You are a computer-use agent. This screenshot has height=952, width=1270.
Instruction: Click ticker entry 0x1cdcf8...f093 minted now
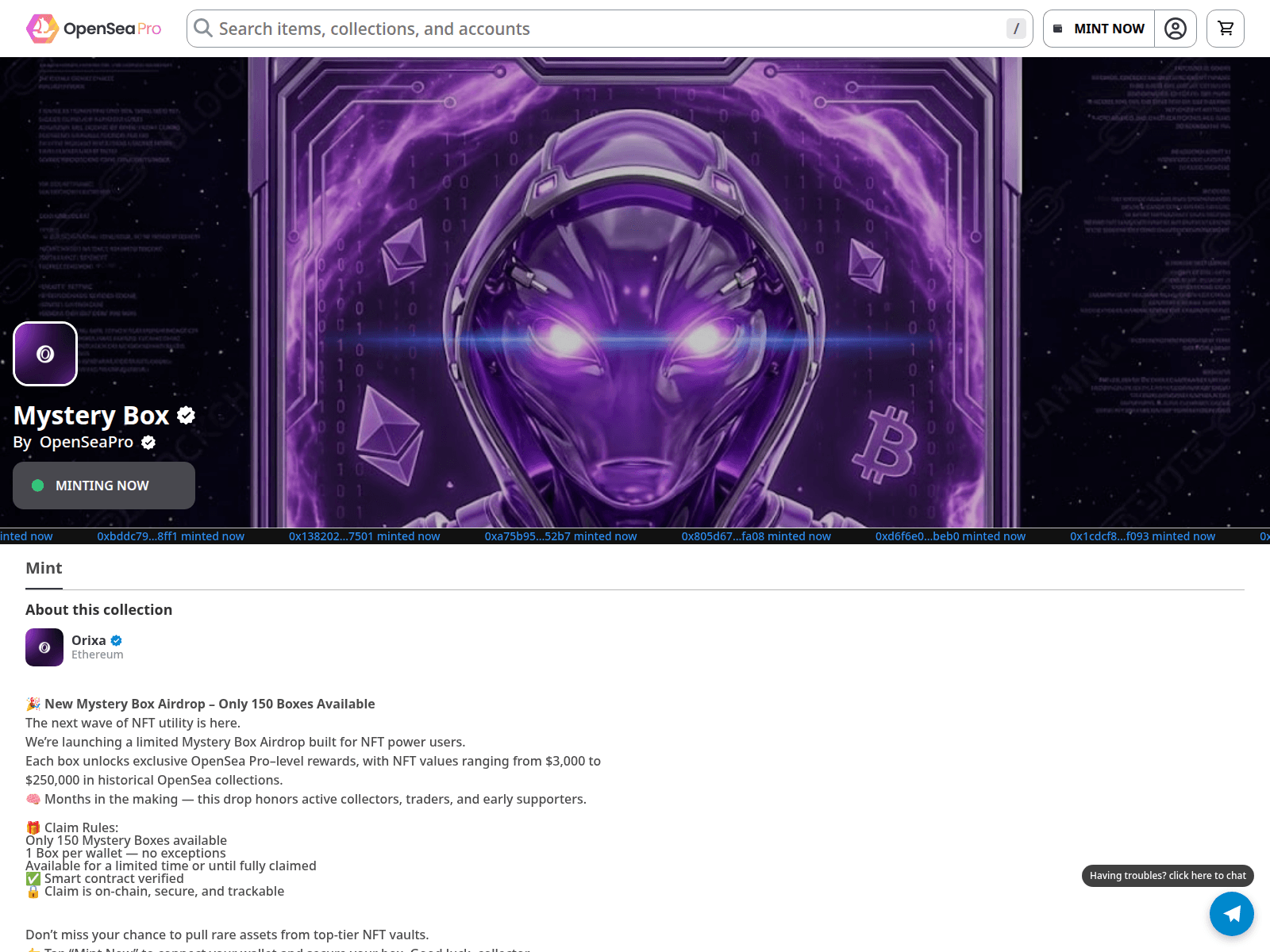[1142, 536]
